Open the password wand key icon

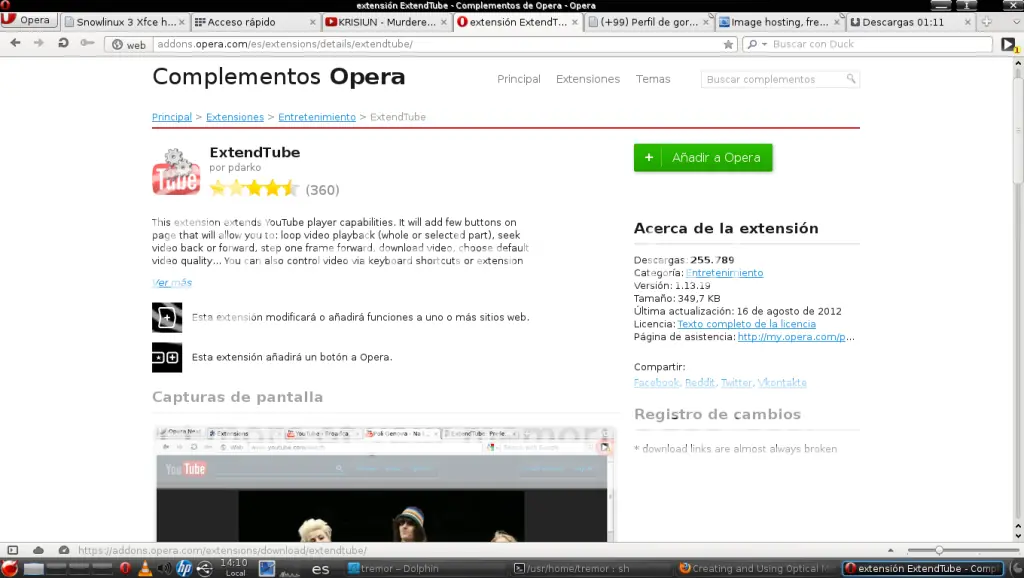coord(87,43)
